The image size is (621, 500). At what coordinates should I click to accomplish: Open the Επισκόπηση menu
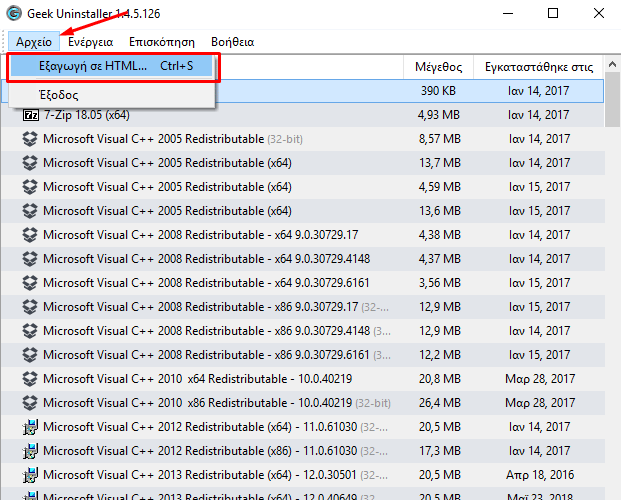click(162, 42)
